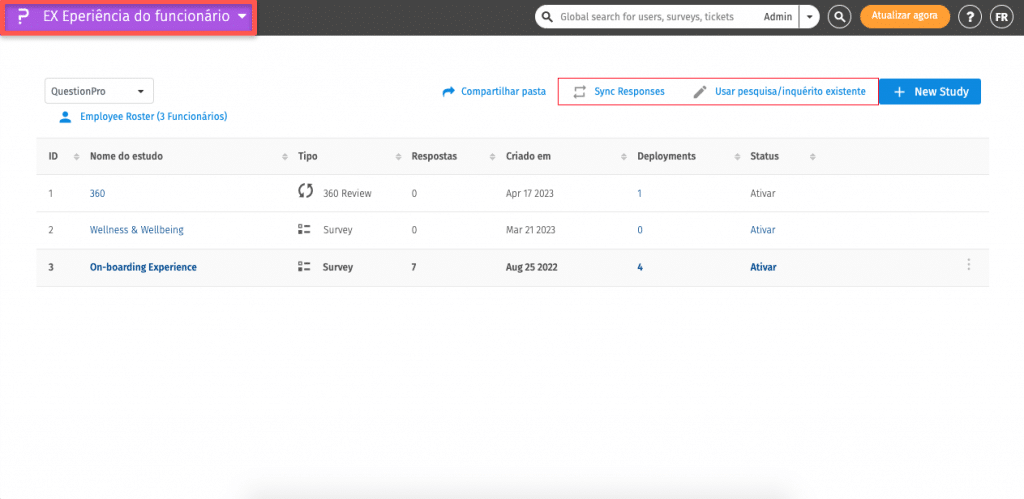Open the EX Eperiência do funcionário product switcher

pos(129,18)
